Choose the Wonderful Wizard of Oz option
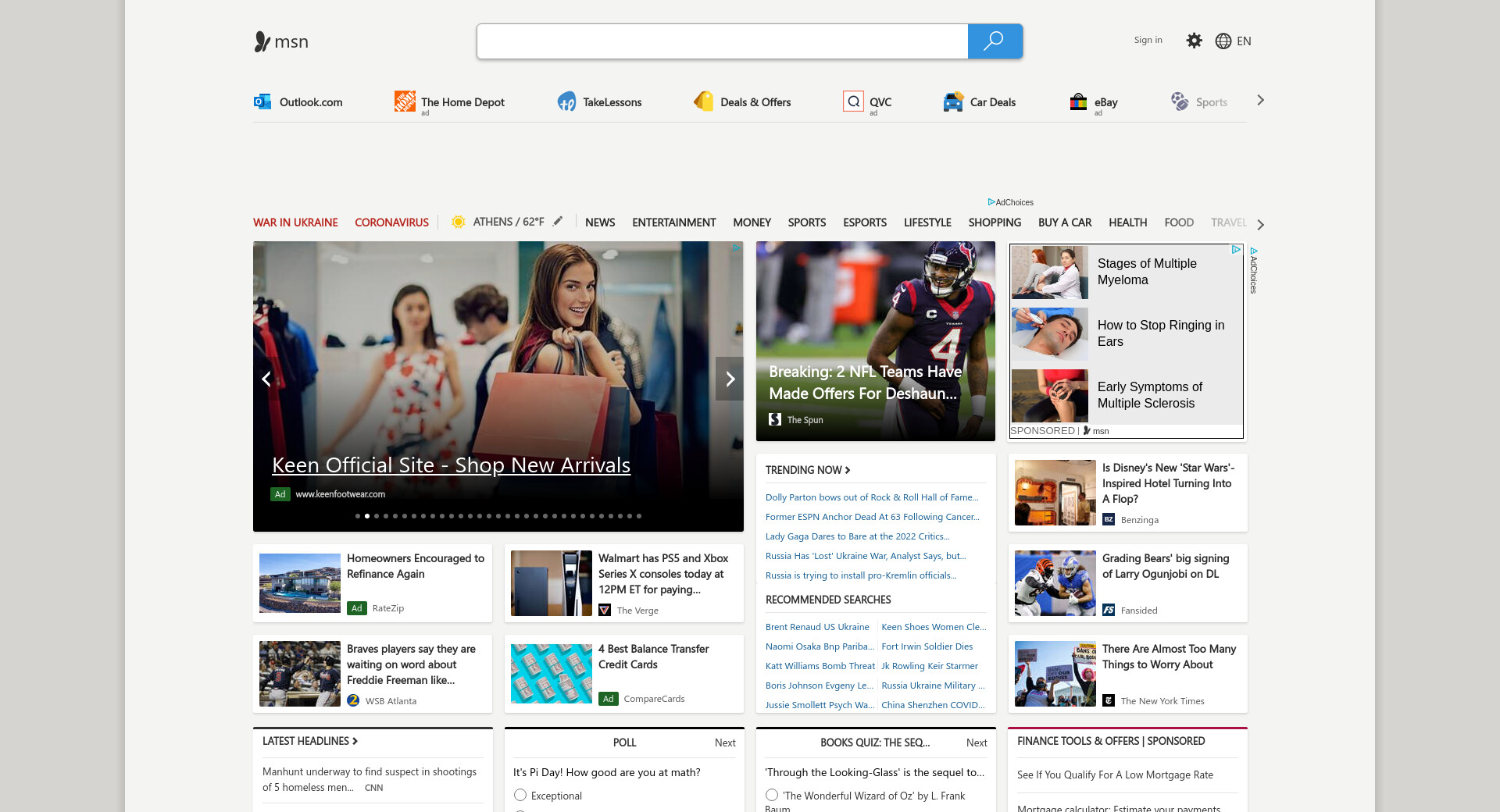Screen dimensions: 1500x812 pyautogui.click(x=772, y=795)
